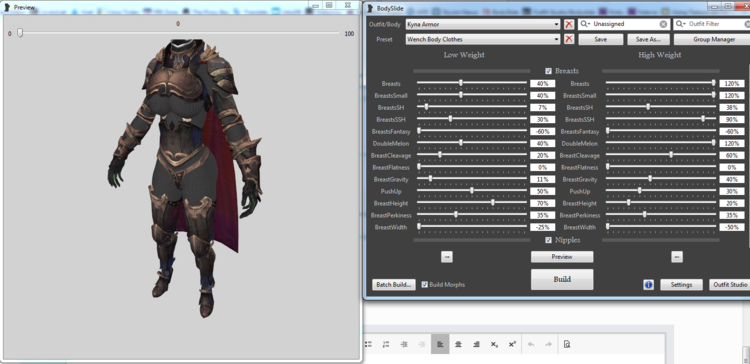The width and height of the screenshot is (750, 364).
Task: Click the High Weight column heading
Action: click(x=660, y=55)
